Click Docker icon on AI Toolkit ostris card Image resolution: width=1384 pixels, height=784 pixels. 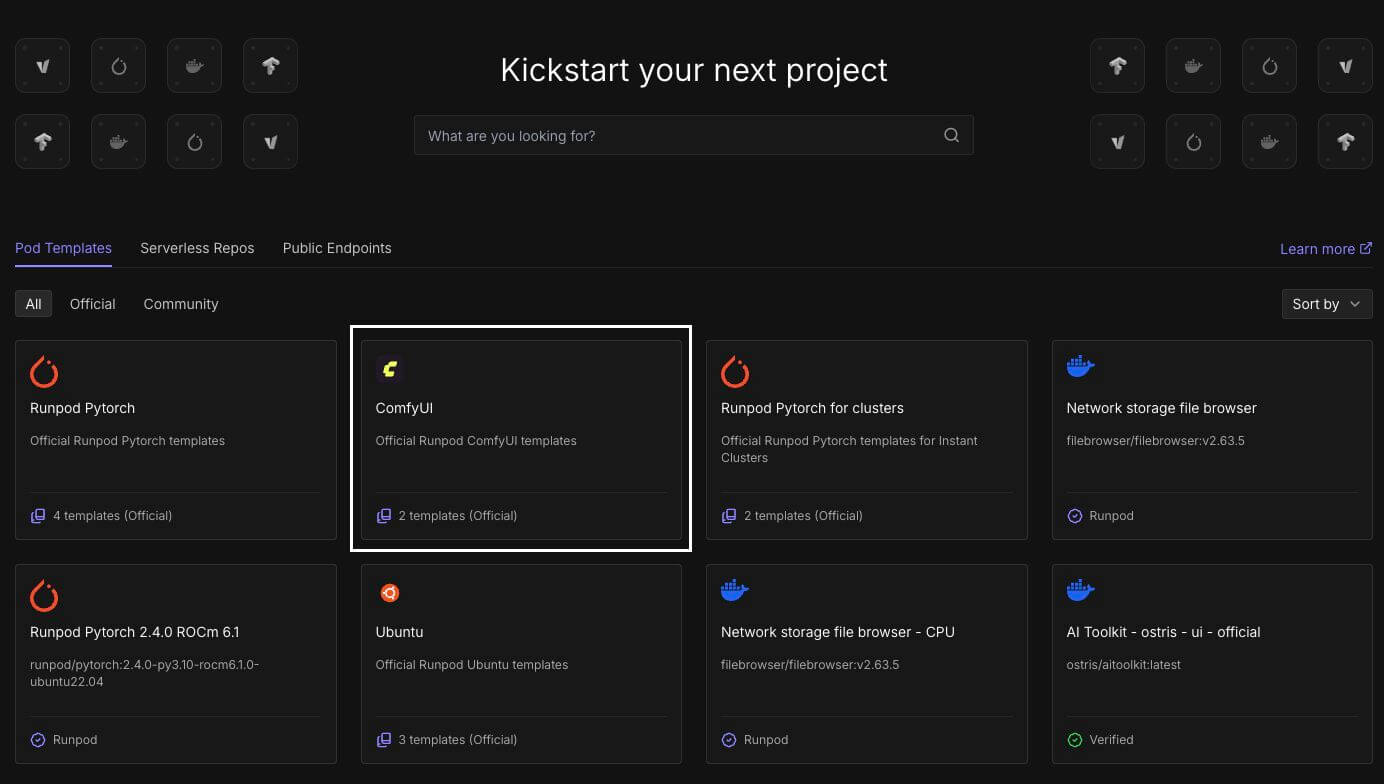[x=1081, y=591]
